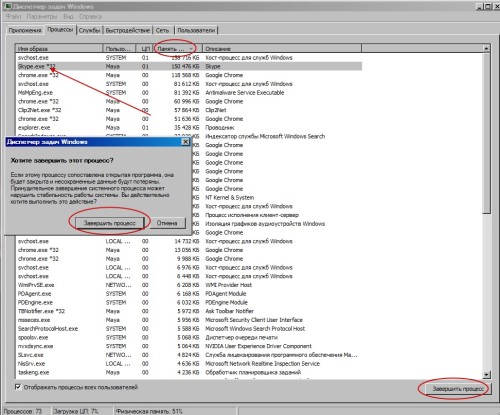Switch to the Процессы tab
Viewport: 500px width, 415px height.
point(60,30)
